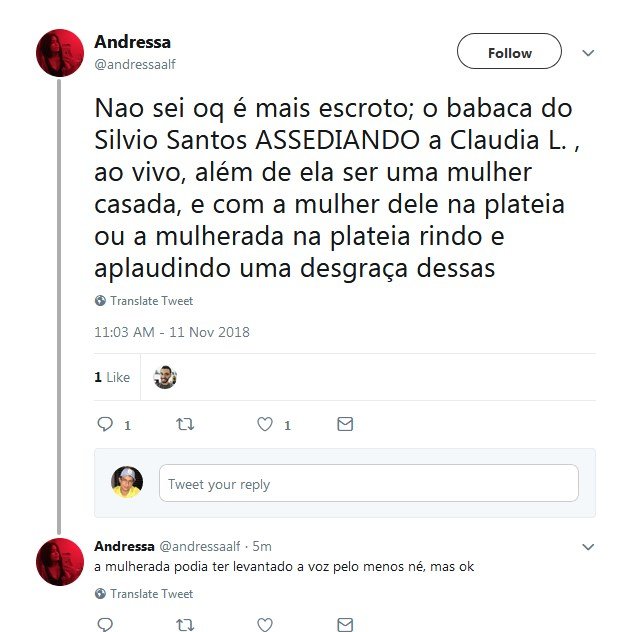Translate the main tweet
This screenshot has width=630, height=632.
[152, 301]
